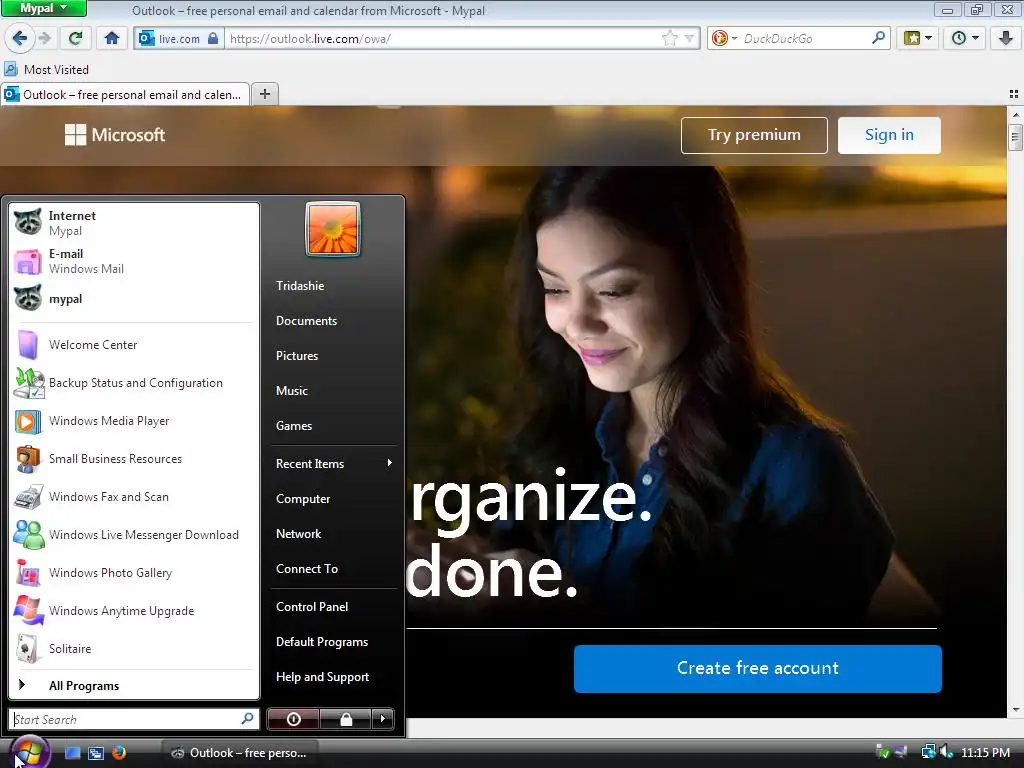Screen dimensions: 1024x768
Task: Launch Firefox from quick launch
Action: click(119, 753)
